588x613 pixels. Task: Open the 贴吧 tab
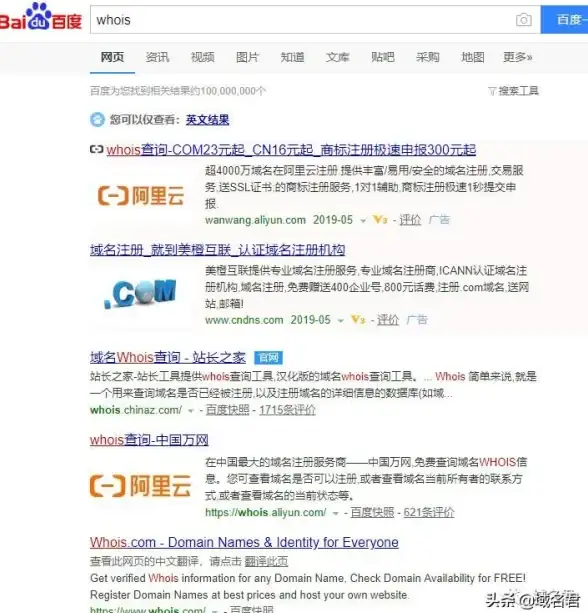pyautogui.click(x=383, y=57)
